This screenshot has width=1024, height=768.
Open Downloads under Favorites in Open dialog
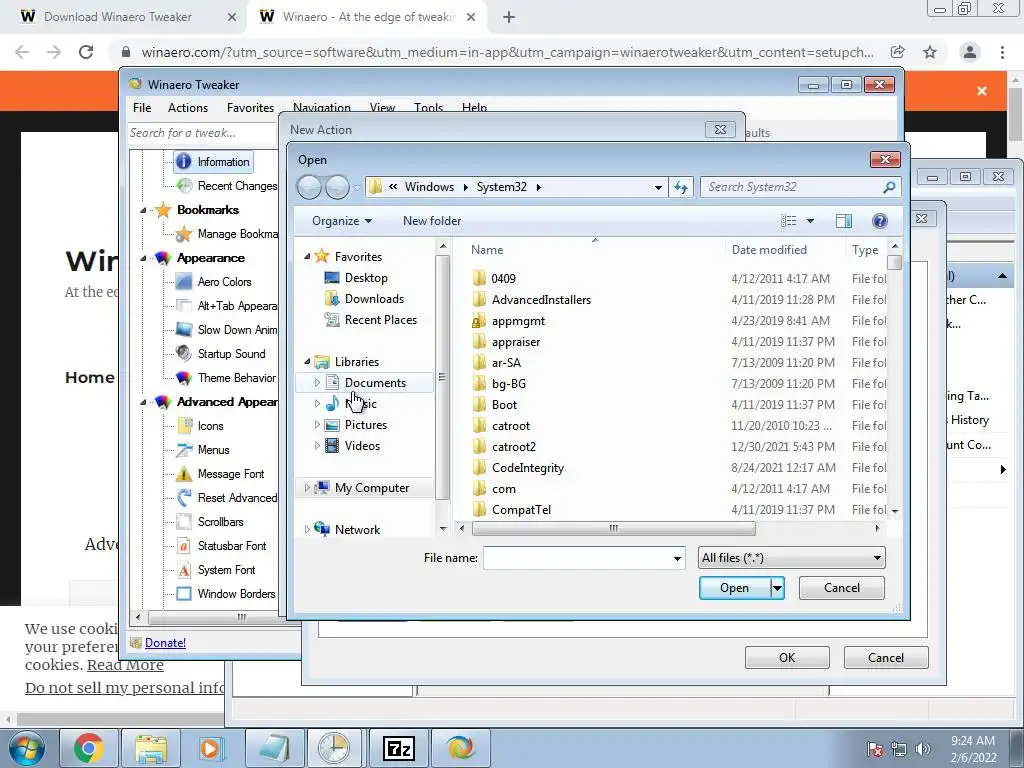[364, 298]
